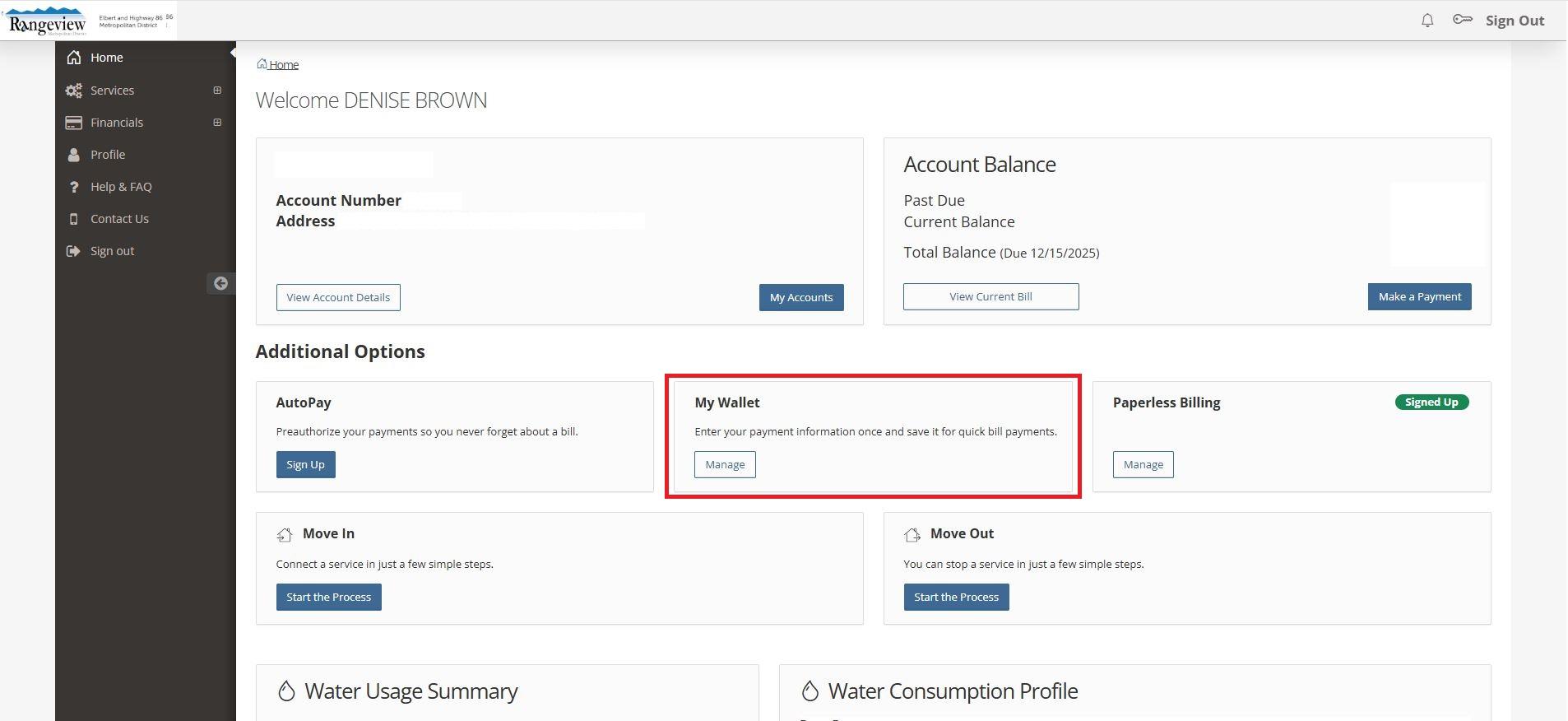Screen dimensions: 1568x721
Task: Go to Contact Us in sidebar
Action: 119,219
